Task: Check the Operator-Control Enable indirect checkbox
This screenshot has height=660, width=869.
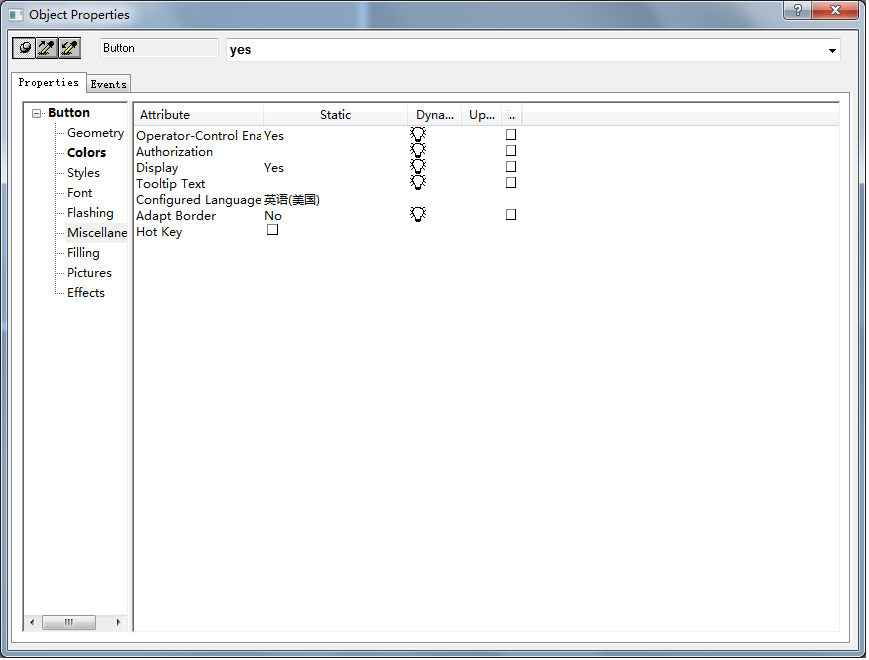Action: pyautogui.click(x=511, y=134)
